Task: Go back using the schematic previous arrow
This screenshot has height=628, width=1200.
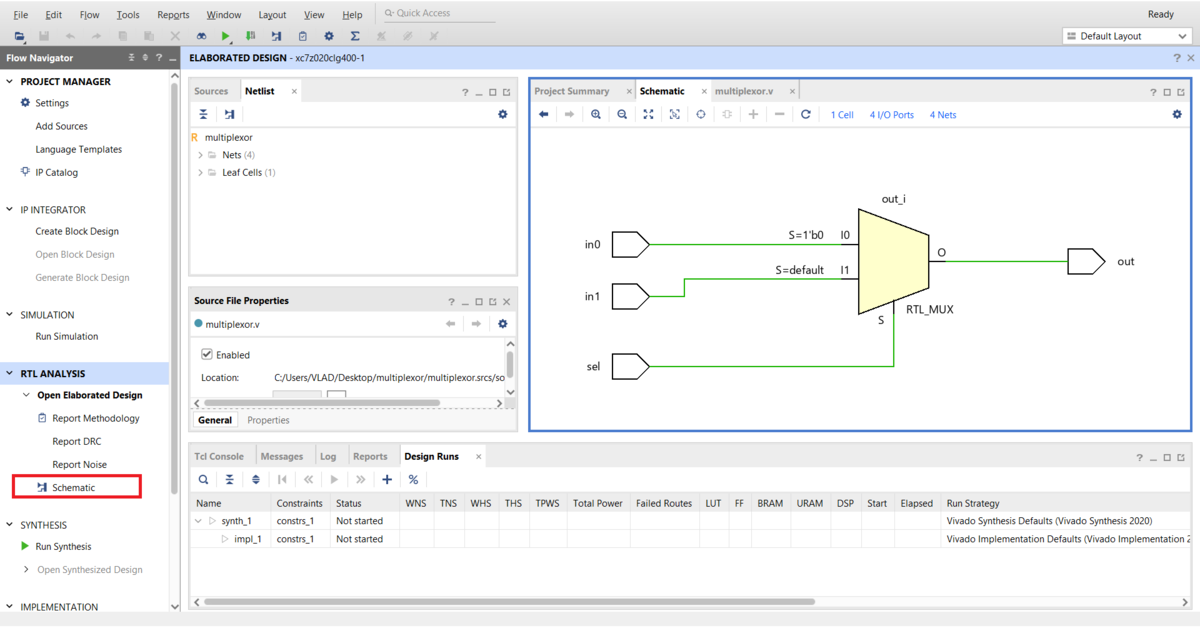Action: 543,115
